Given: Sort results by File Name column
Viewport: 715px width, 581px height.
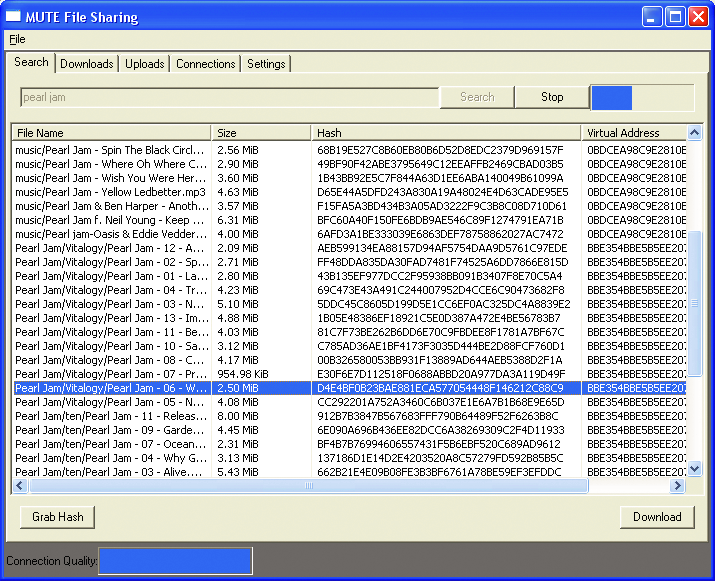Looking at the screenshot, I should [111, 133].
